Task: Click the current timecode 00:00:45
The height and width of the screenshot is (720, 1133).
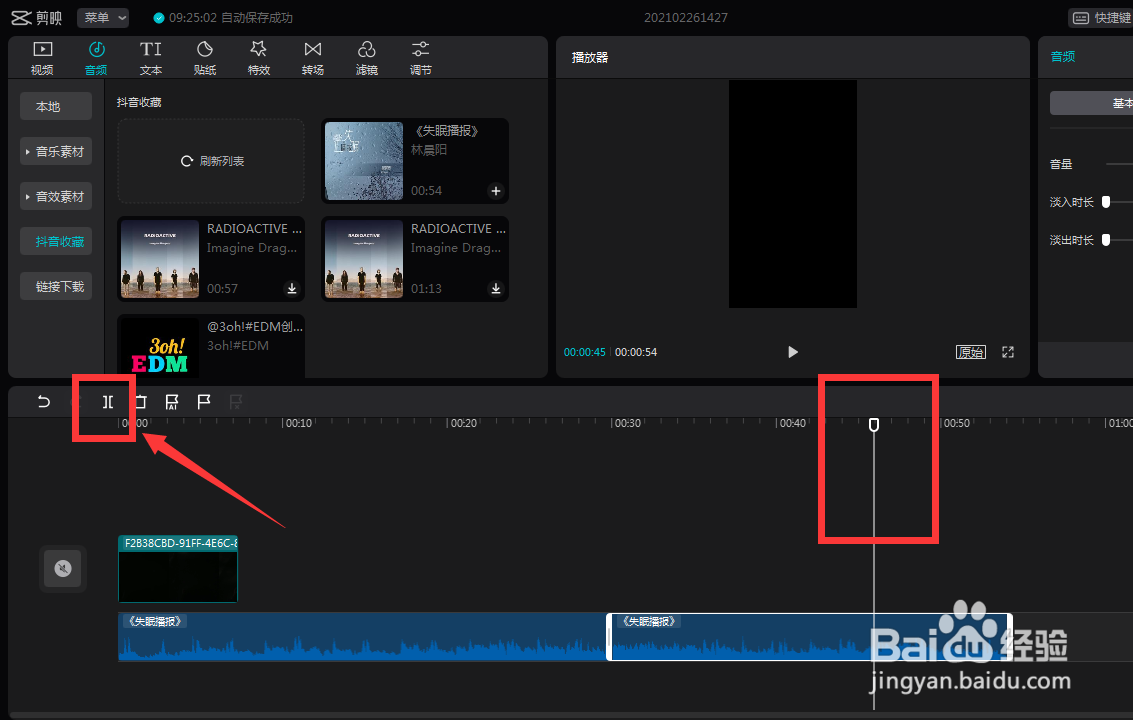Action: tap(585, 352)
